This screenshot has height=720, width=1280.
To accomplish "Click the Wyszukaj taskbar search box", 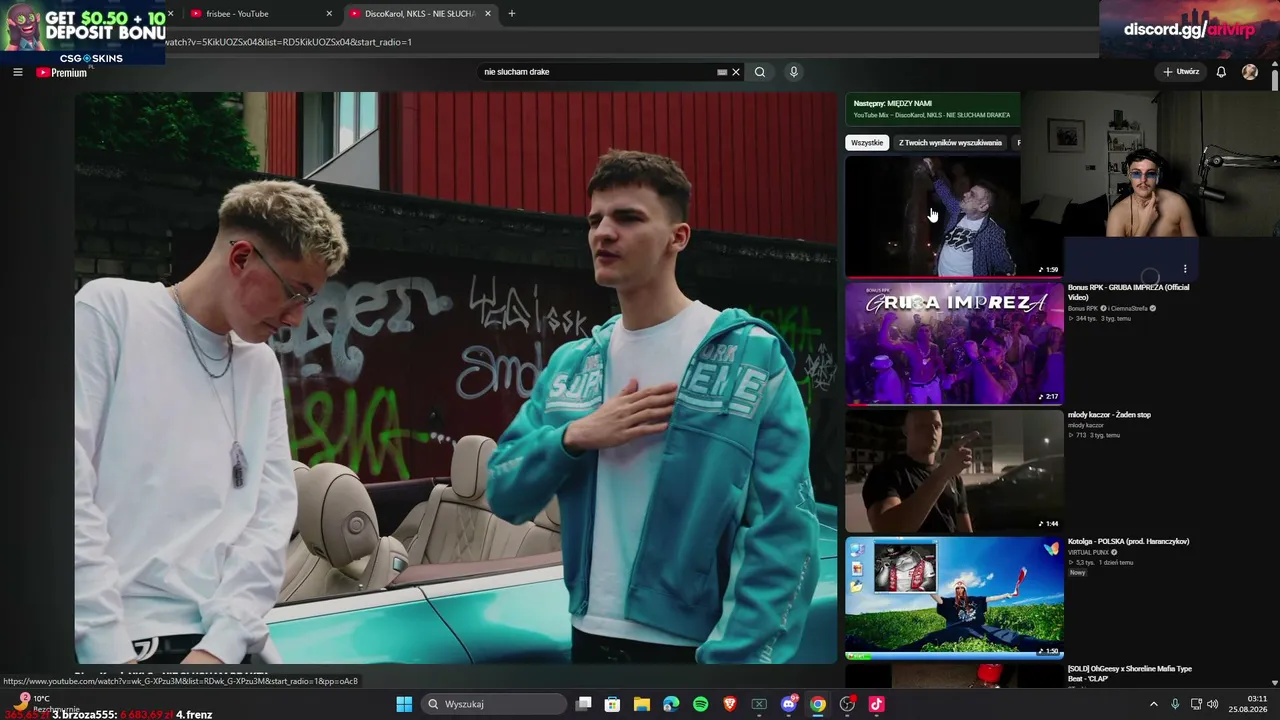I will [x=495, y=704].
